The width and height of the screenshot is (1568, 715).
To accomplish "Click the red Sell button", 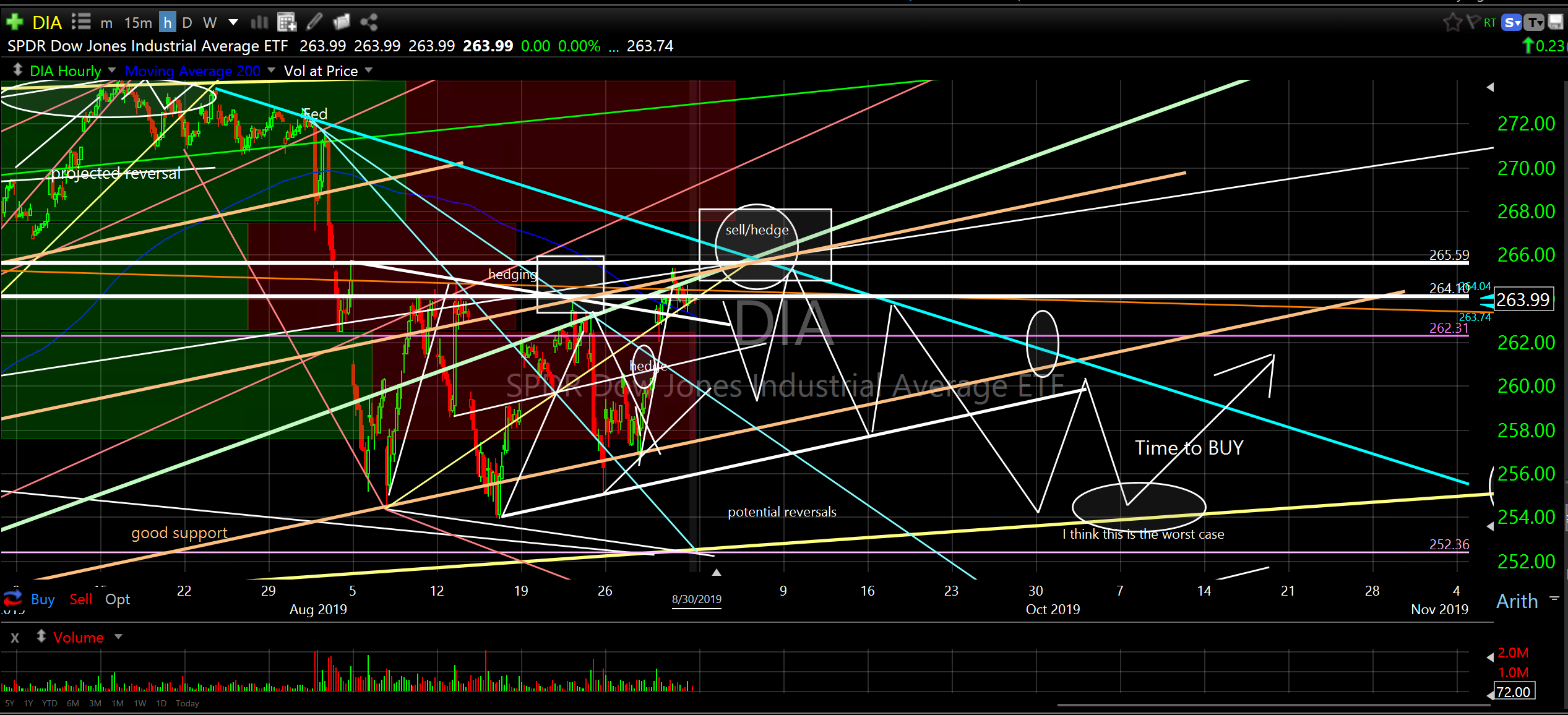I will (x=80, y=599).
